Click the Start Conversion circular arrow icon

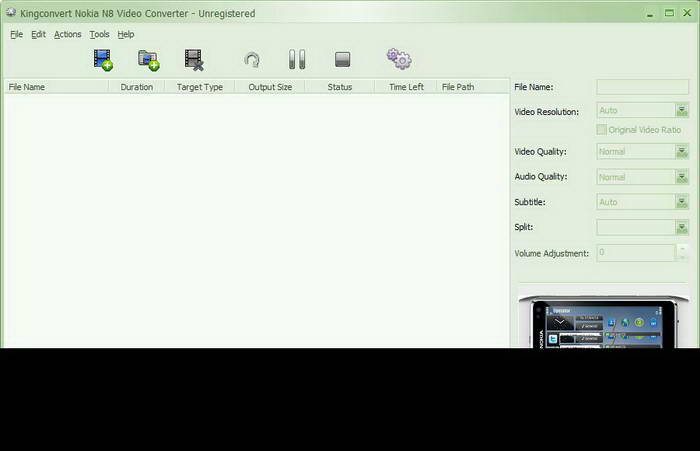[252, 60]
